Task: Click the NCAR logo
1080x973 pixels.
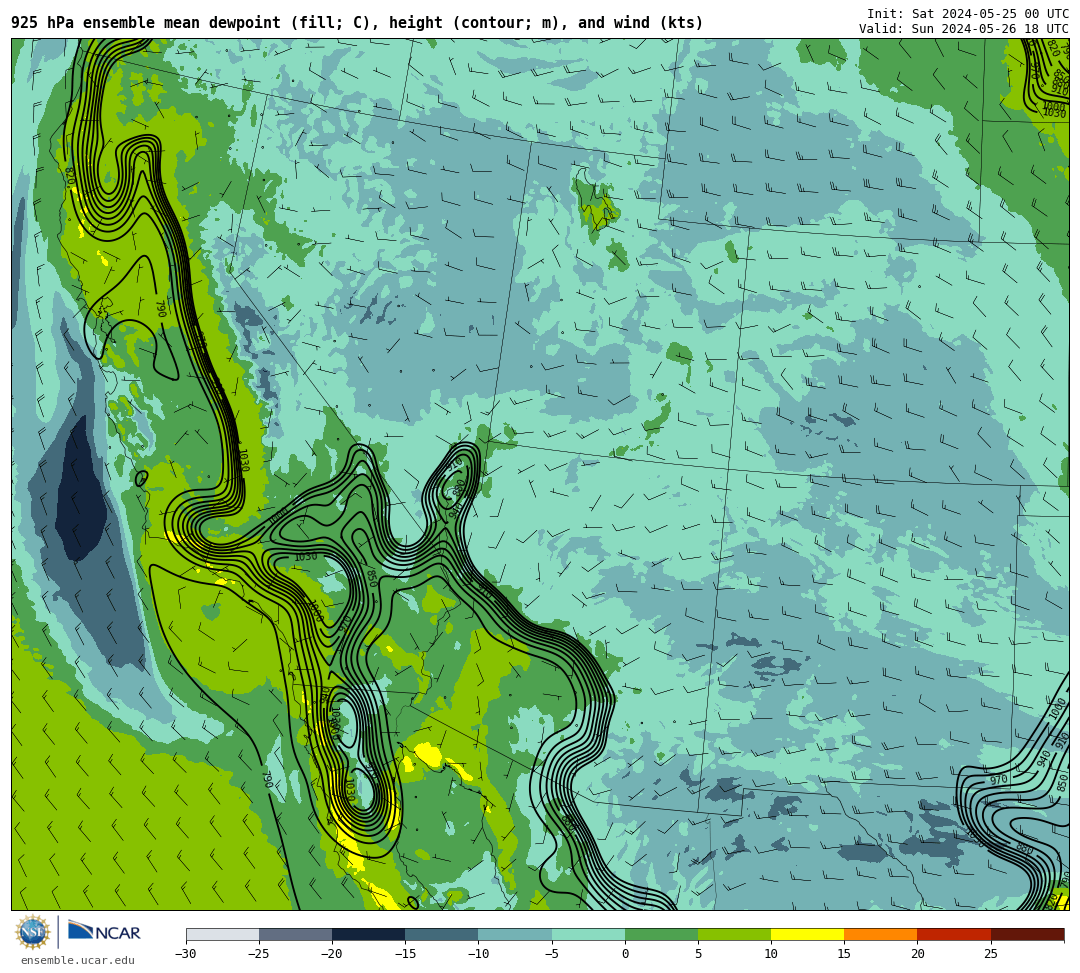Action: pyautogui.click(x=104, y=932)
